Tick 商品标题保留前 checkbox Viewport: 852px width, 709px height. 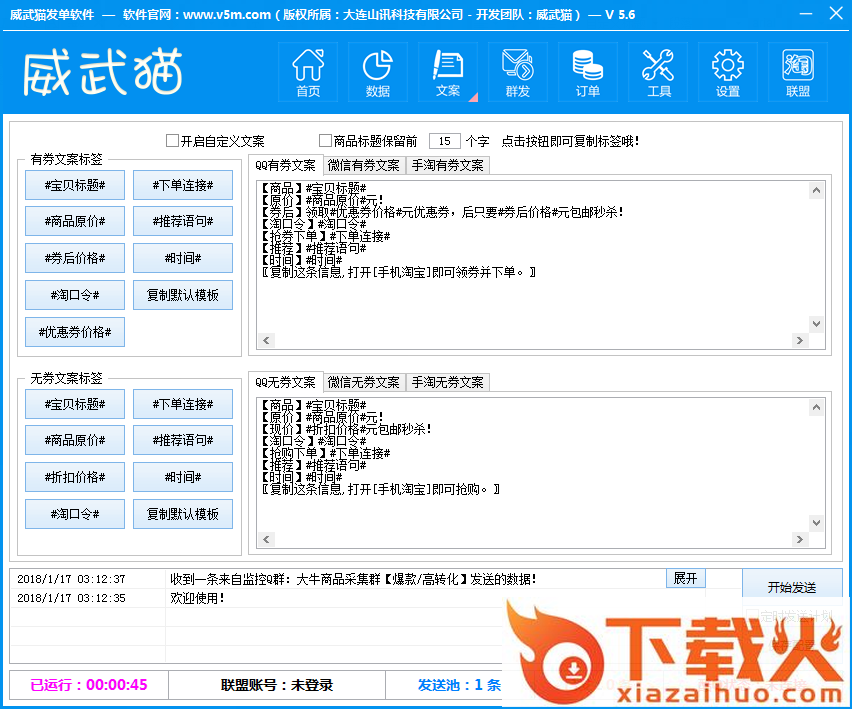[325, 141]
